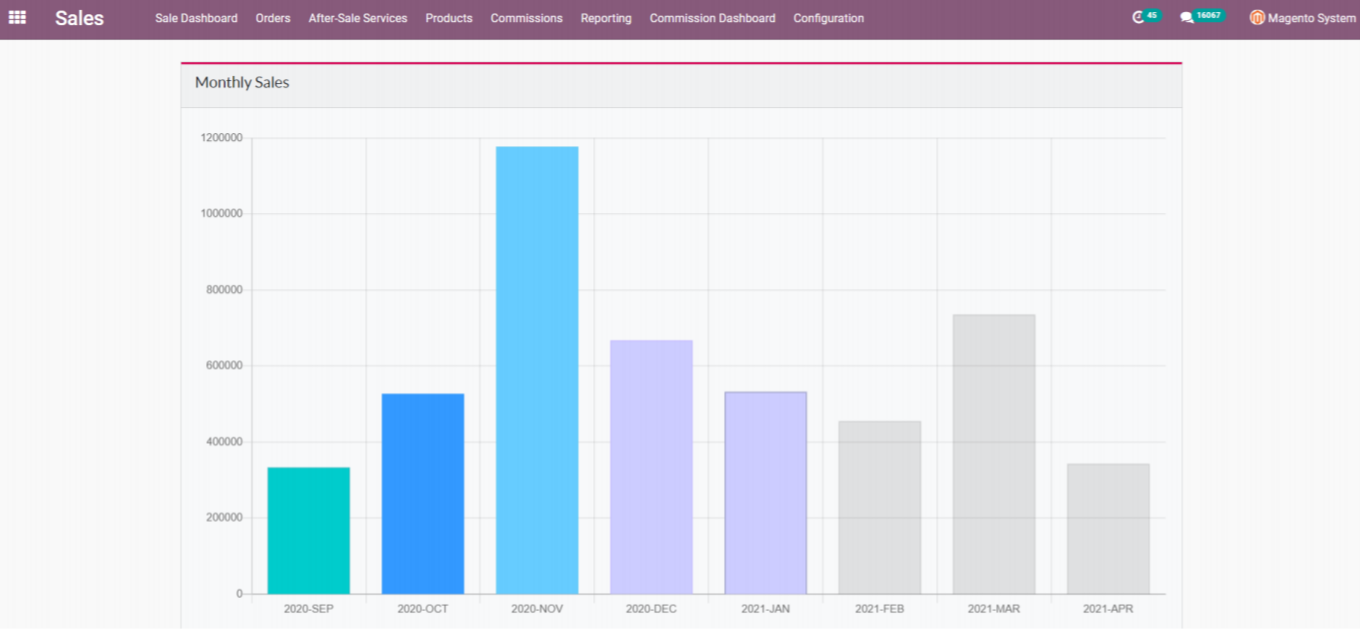The width and height of the screenshot is (1361, 630).
Task: Open the Commission Dashboard menu
Action: (712, 18)
